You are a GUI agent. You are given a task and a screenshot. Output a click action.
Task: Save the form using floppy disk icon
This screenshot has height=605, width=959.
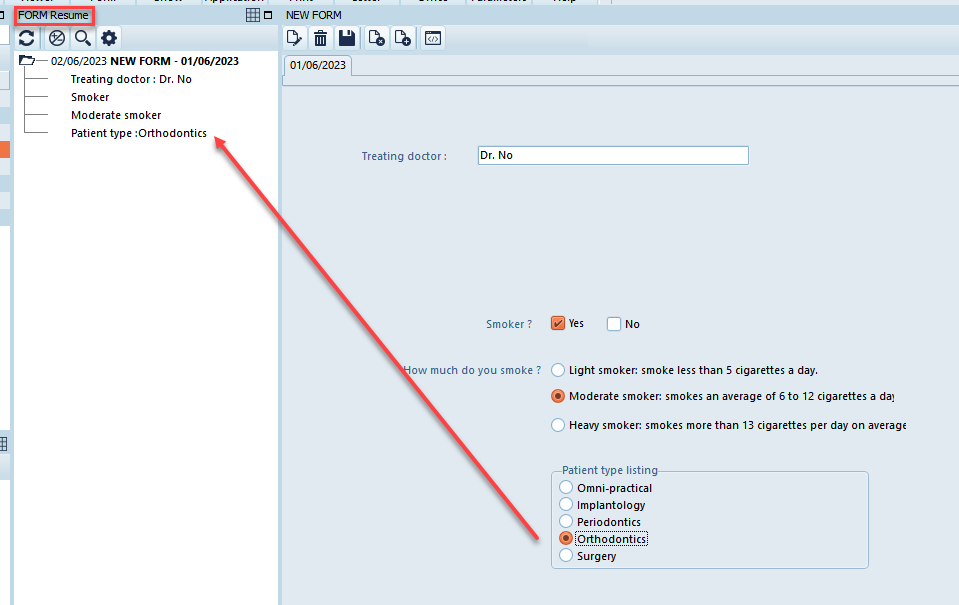coord(347,38)
